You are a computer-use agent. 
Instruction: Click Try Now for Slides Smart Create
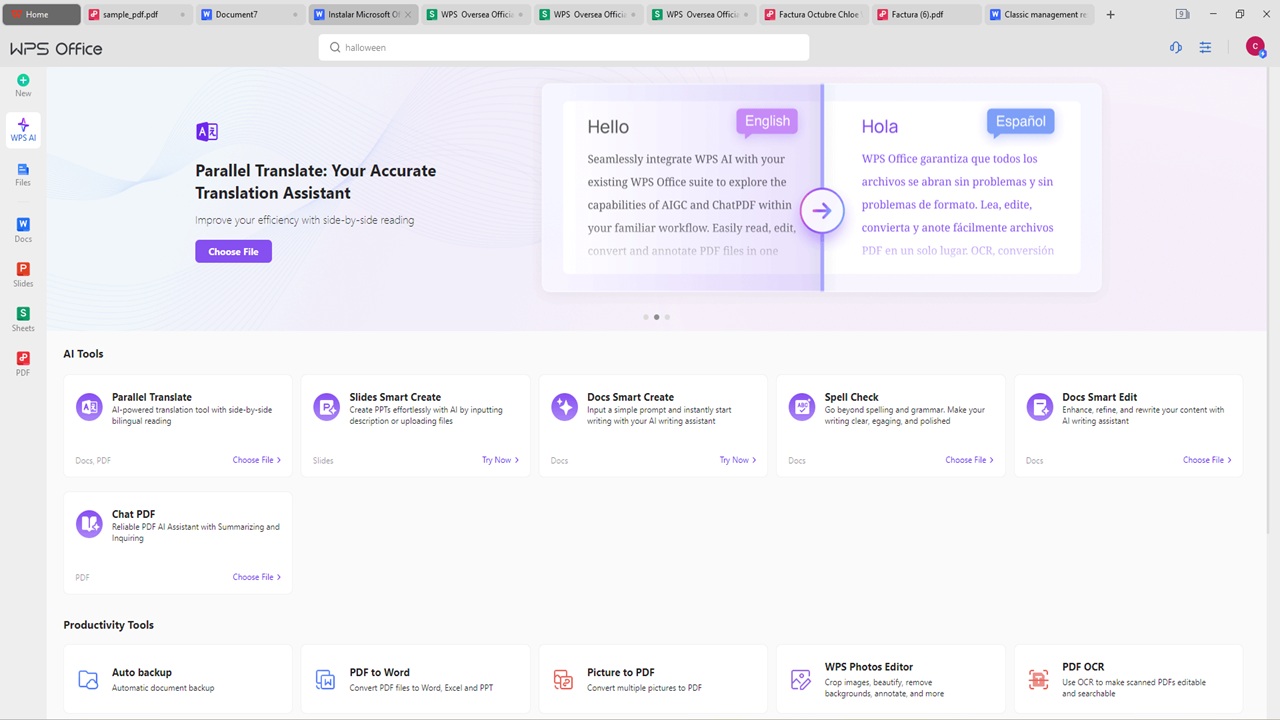(x=500, y=460)
